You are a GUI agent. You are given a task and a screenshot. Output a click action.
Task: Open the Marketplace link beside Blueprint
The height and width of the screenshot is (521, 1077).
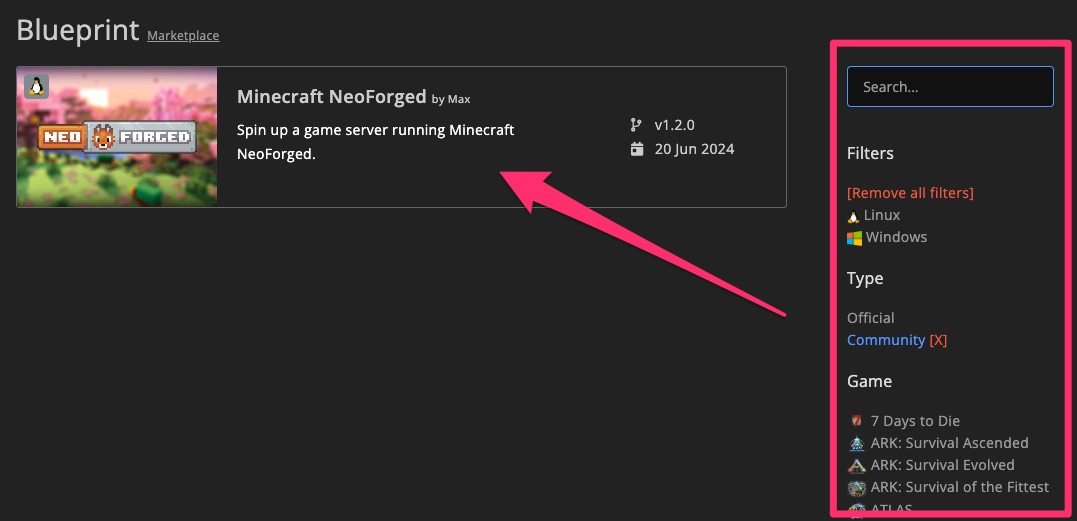click(x=183, y=36)
